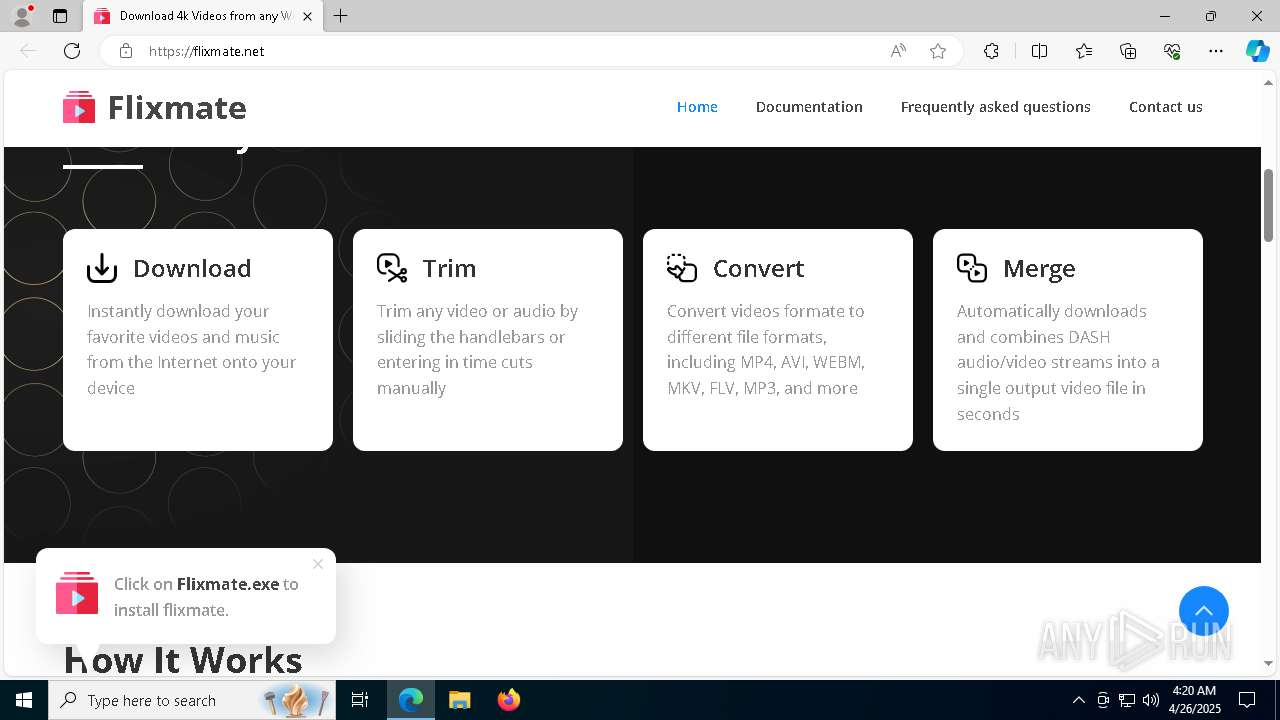Click the Flixmate brand name text
The width and height of the screenshot is (1280, 720).
pyautogui.click(x=177, y=107)
